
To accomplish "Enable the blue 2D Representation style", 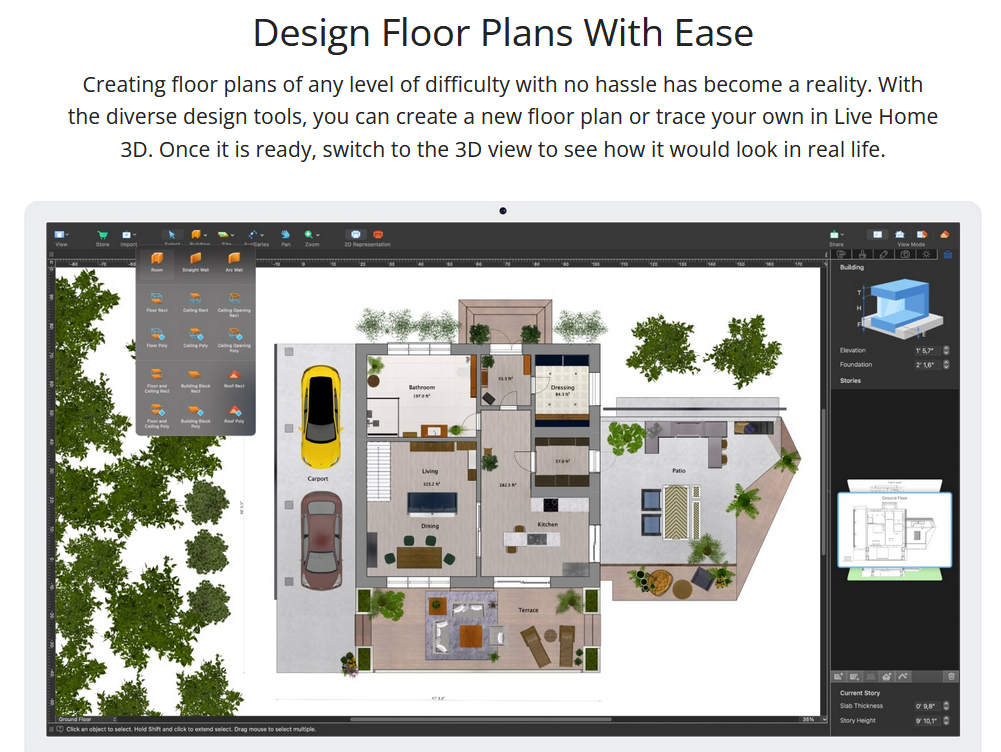I will point(356,234).
